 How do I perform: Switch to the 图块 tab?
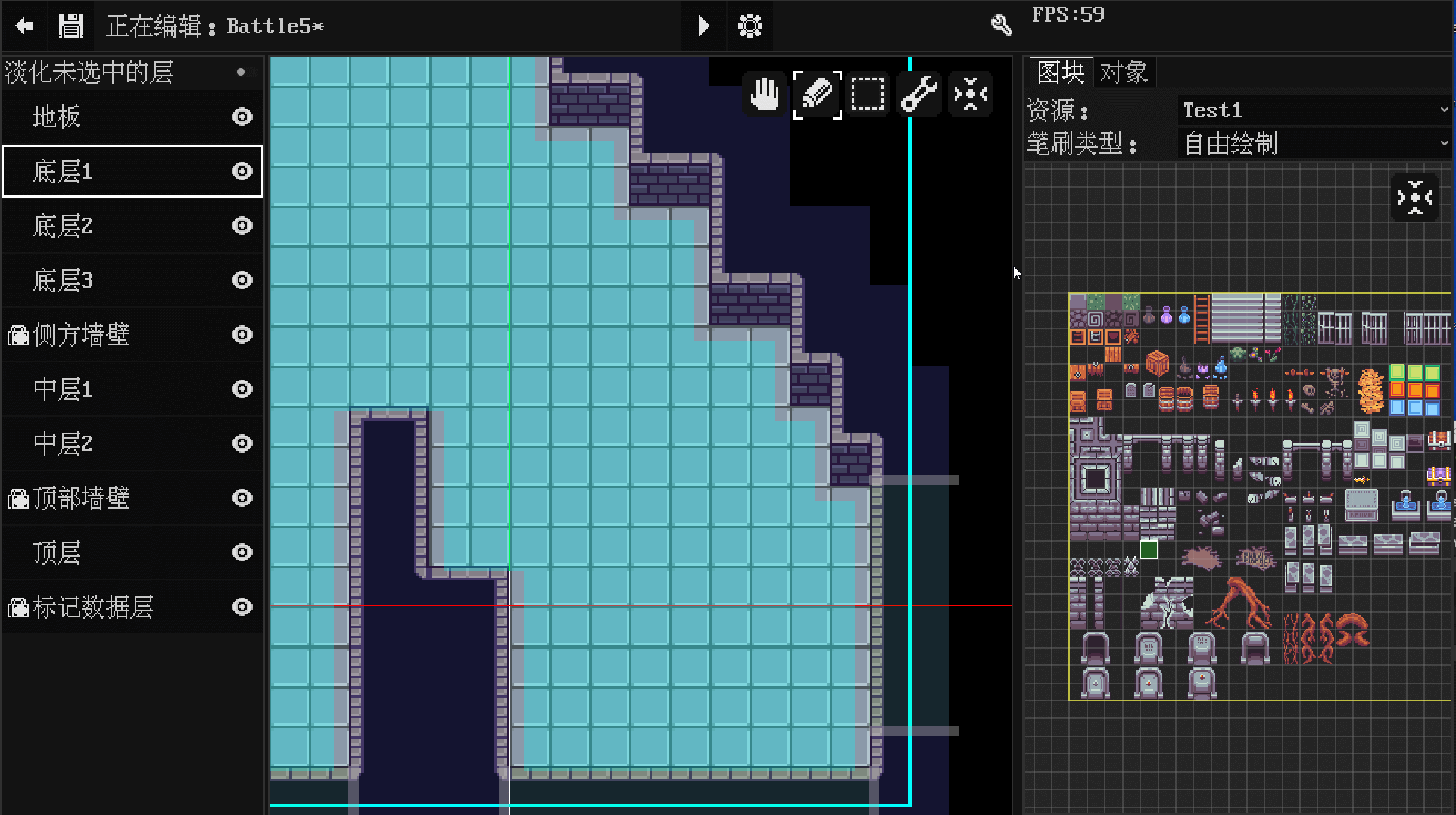[1058, 72]
